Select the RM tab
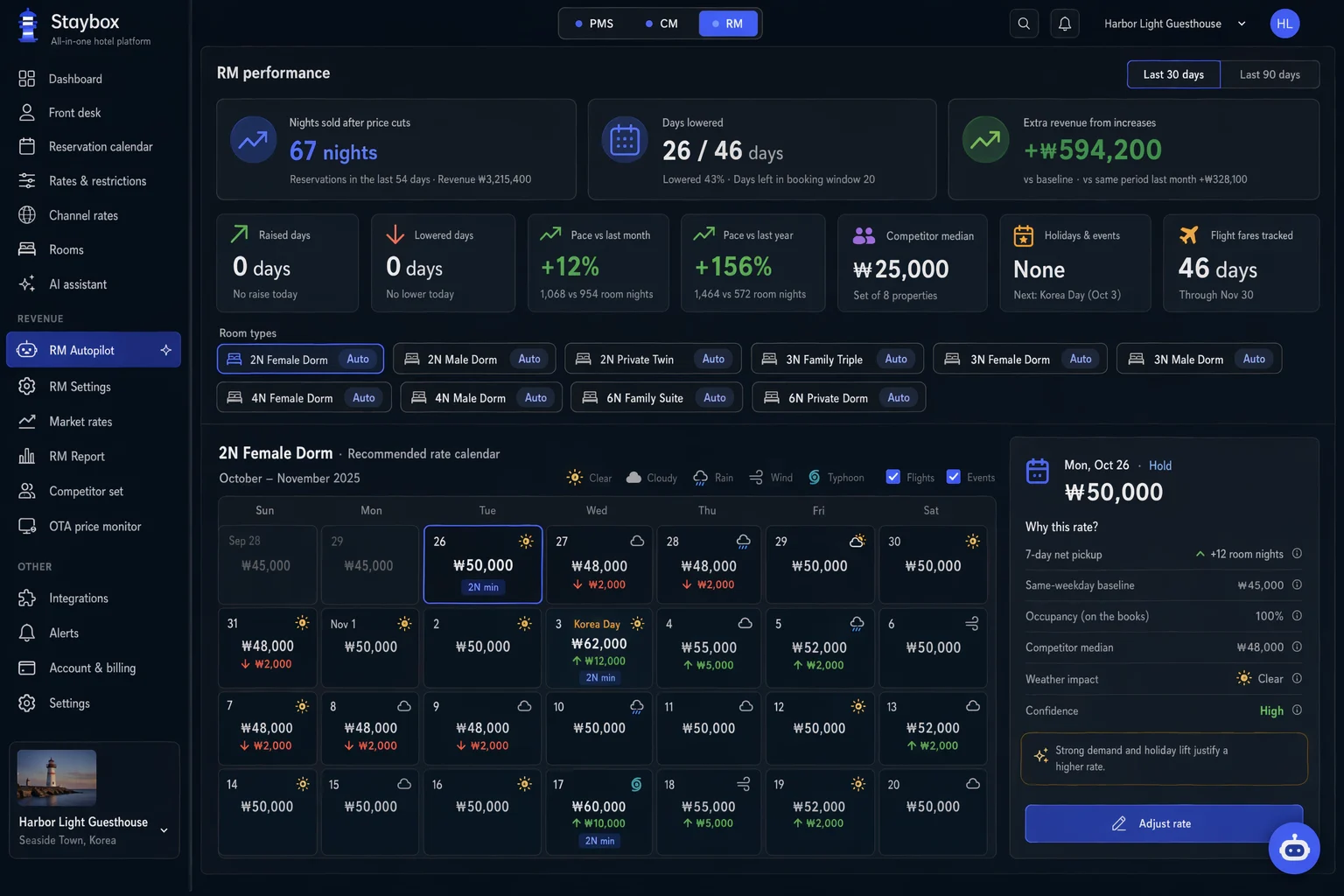The width and height of the screenshot is (1344, 896). click(x=728, y=24)
